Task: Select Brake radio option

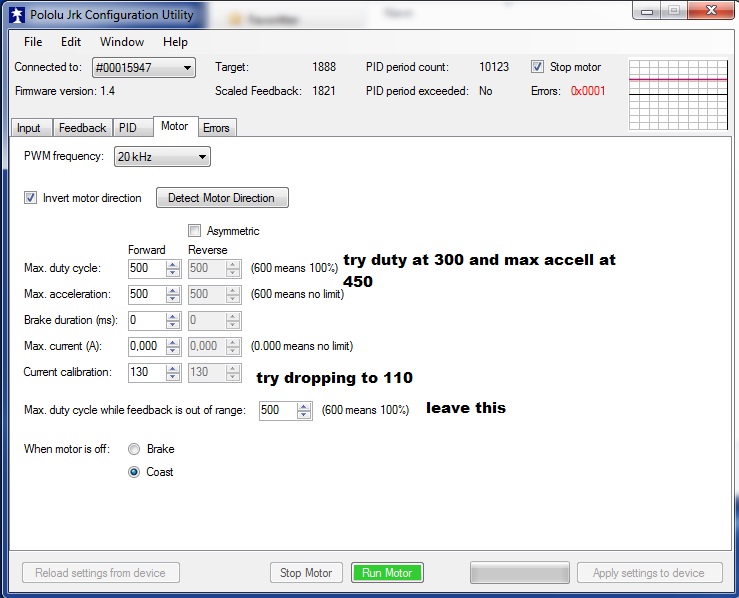Action: pyautogui.click(x=134, y=450)
